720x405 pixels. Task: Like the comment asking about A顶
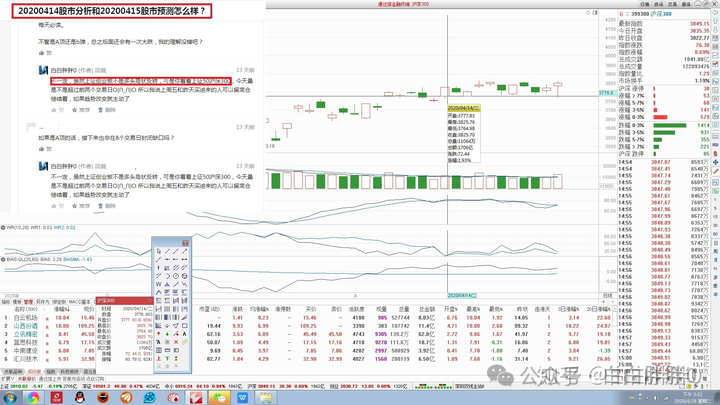45,149
